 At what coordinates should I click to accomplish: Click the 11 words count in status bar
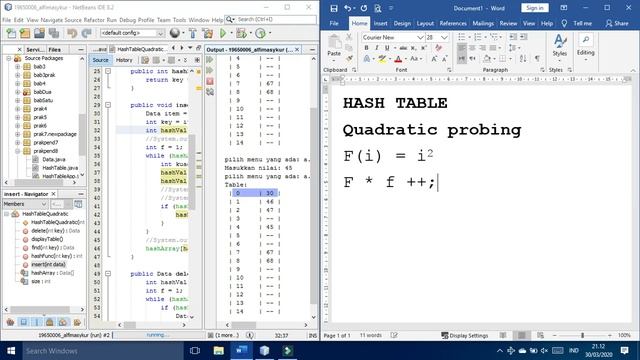[370, 336]
